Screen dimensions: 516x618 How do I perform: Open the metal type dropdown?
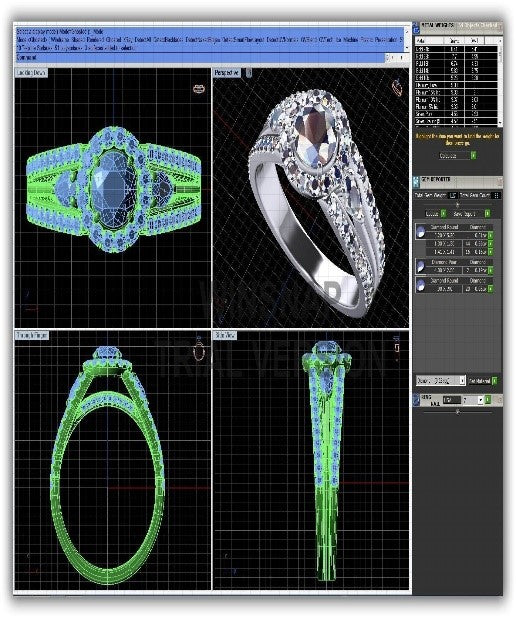point(441,381)
